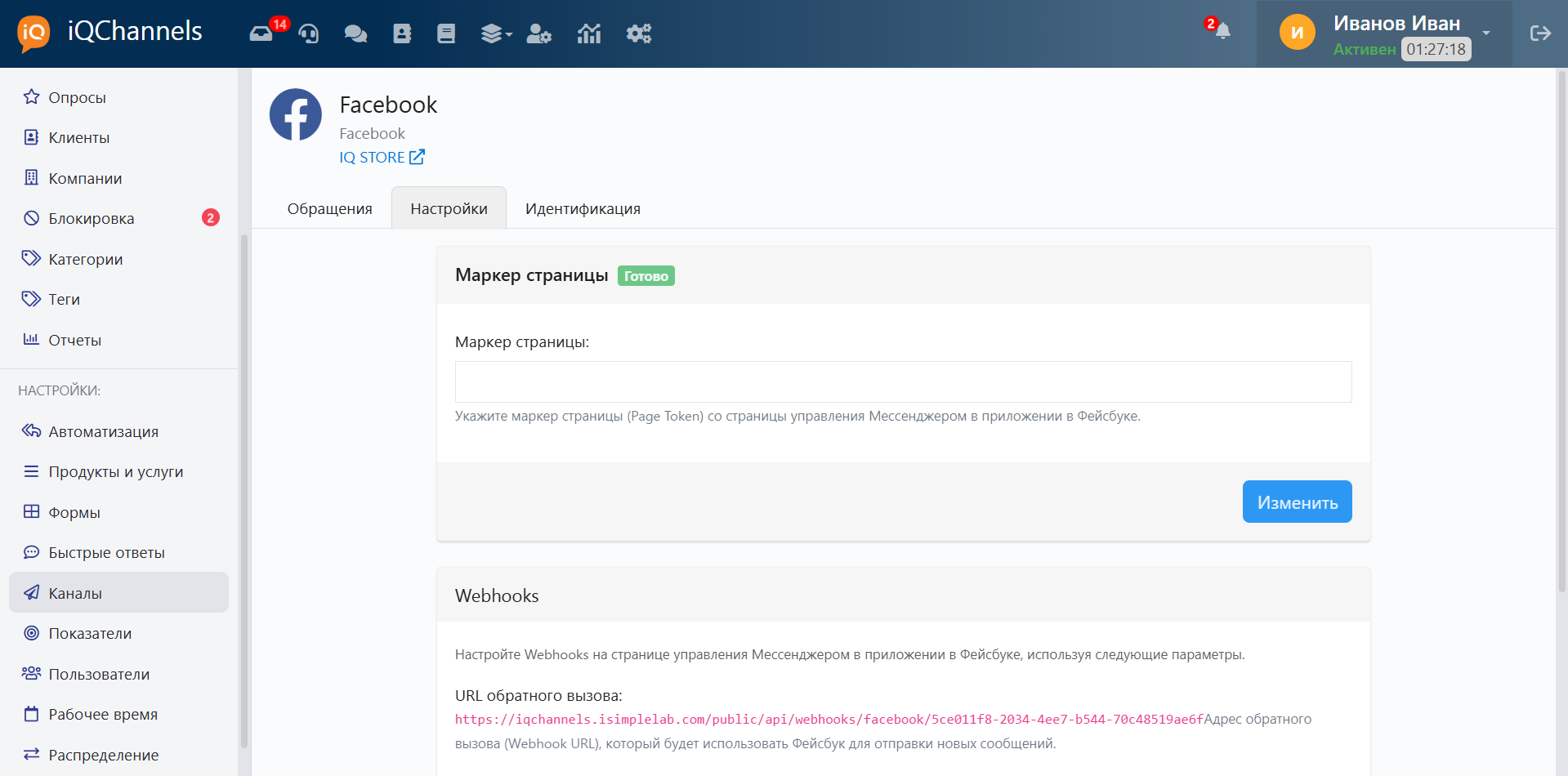Open Опросы in the sidebar
1568x776 pixels.
[118, 97]
